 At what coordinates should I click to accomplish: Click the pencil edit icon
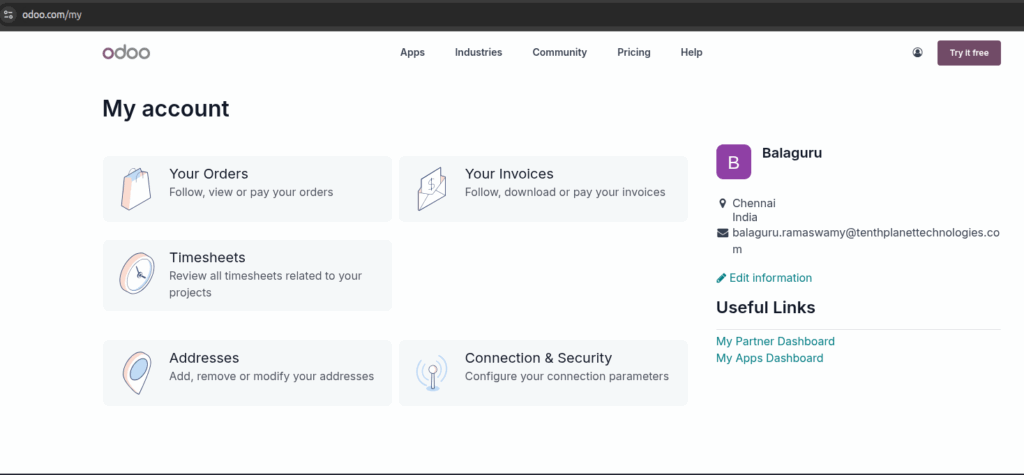(x=721, y=278)
